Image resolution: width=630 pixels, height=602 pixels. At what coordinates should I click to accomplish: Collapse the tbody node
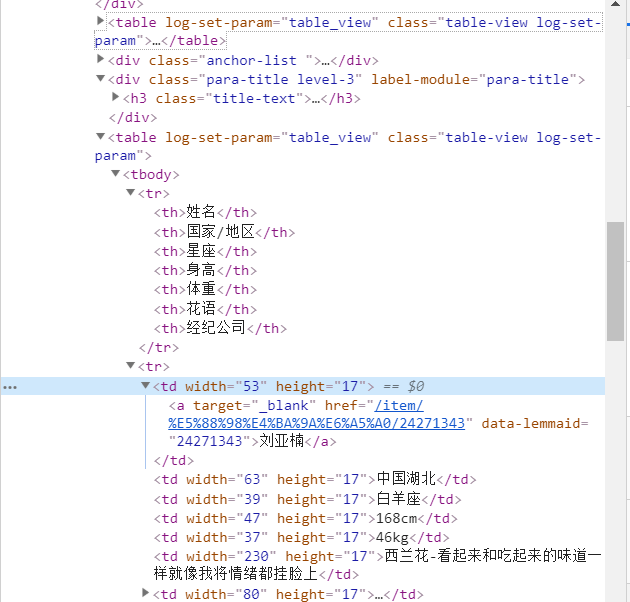tap(116, 173)
